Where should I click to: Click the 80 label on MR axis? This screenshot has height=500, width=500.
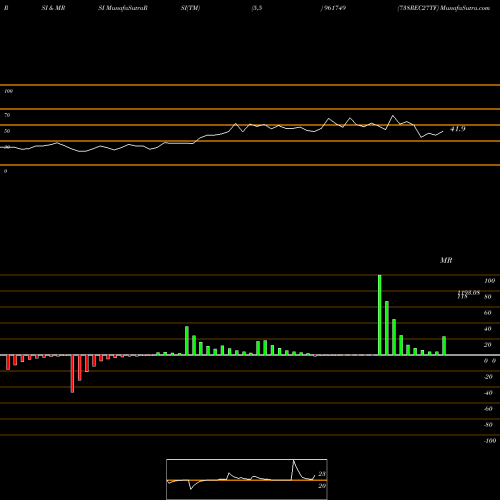click(x=488, y=297)
